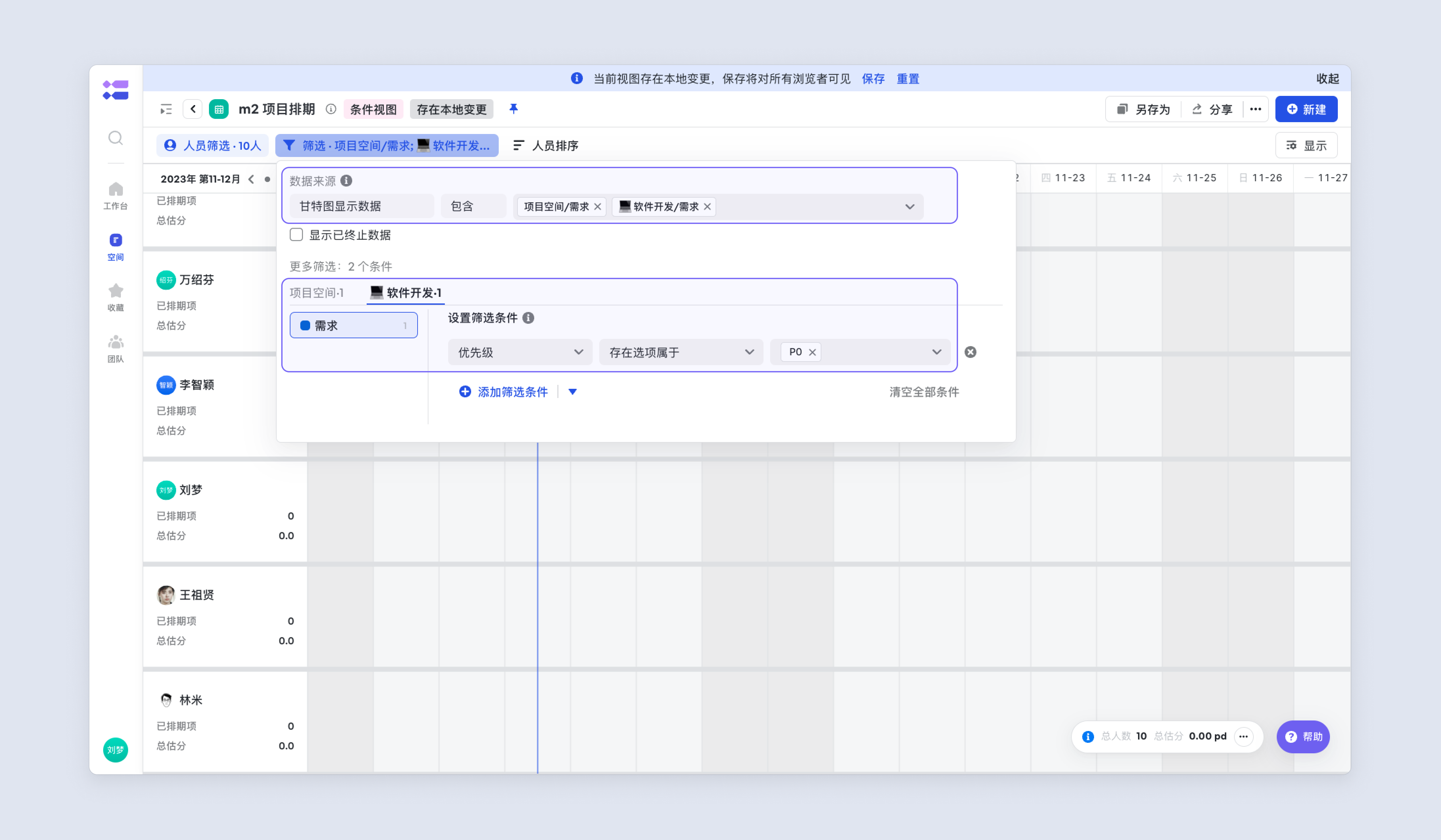Enable 显示已终止数据 checkbox
Image resolution: width=1441 pixels, height=840 pixels.
(296, 235)
